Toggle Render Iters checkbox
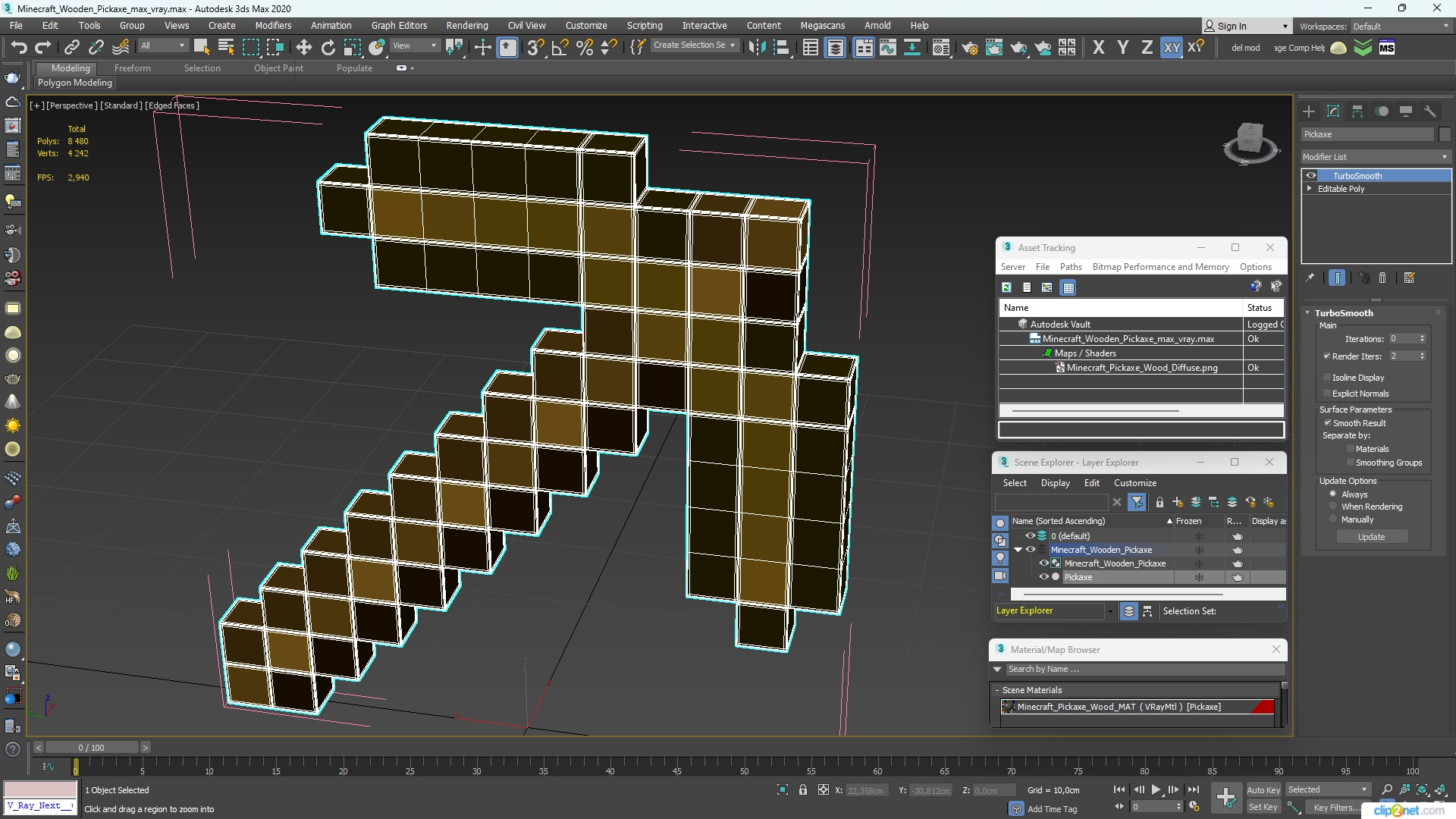1456x819 pixels. coord(1327,356)
